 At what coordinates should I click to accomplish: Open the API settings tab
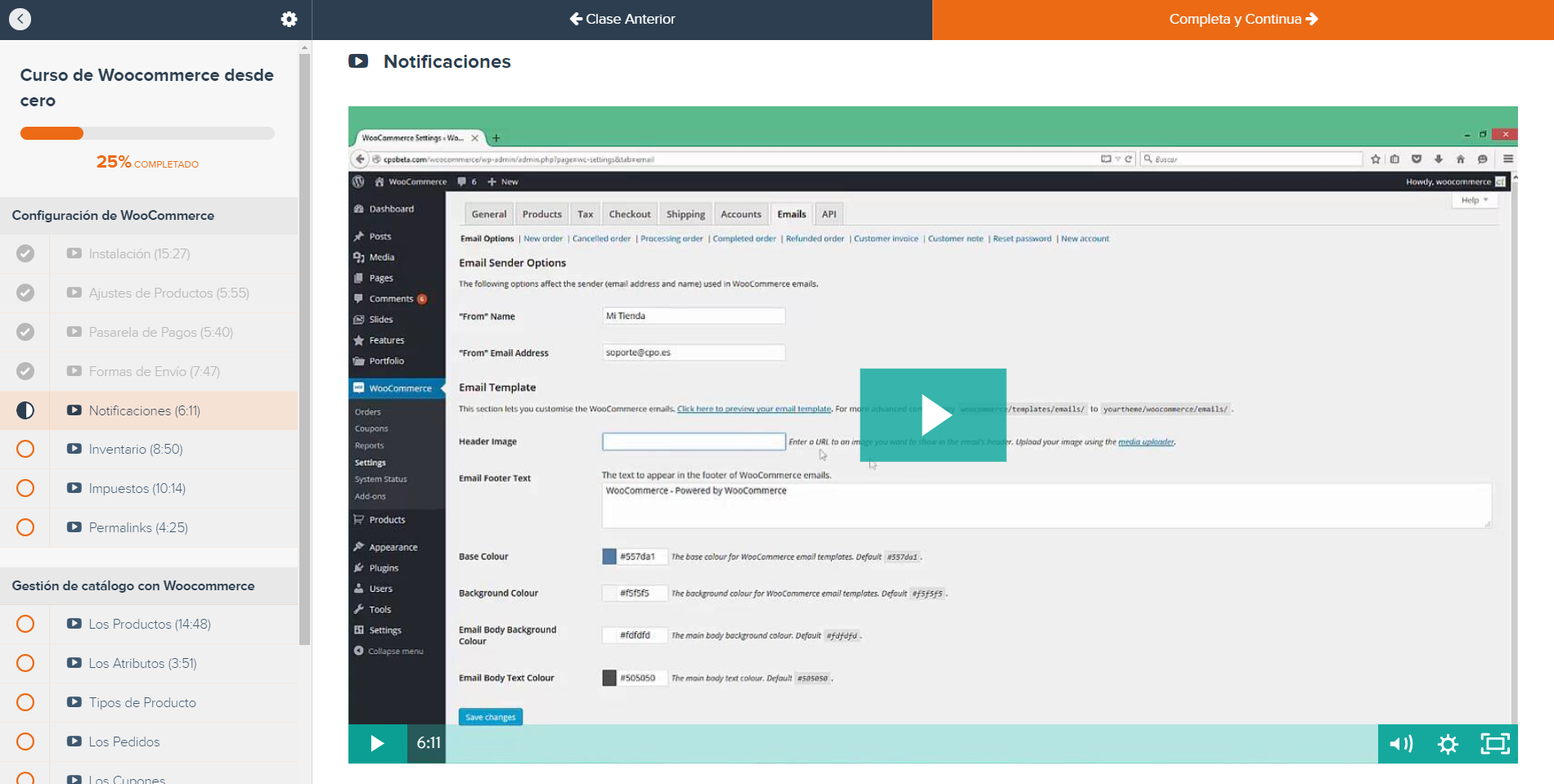click(829, 214)
